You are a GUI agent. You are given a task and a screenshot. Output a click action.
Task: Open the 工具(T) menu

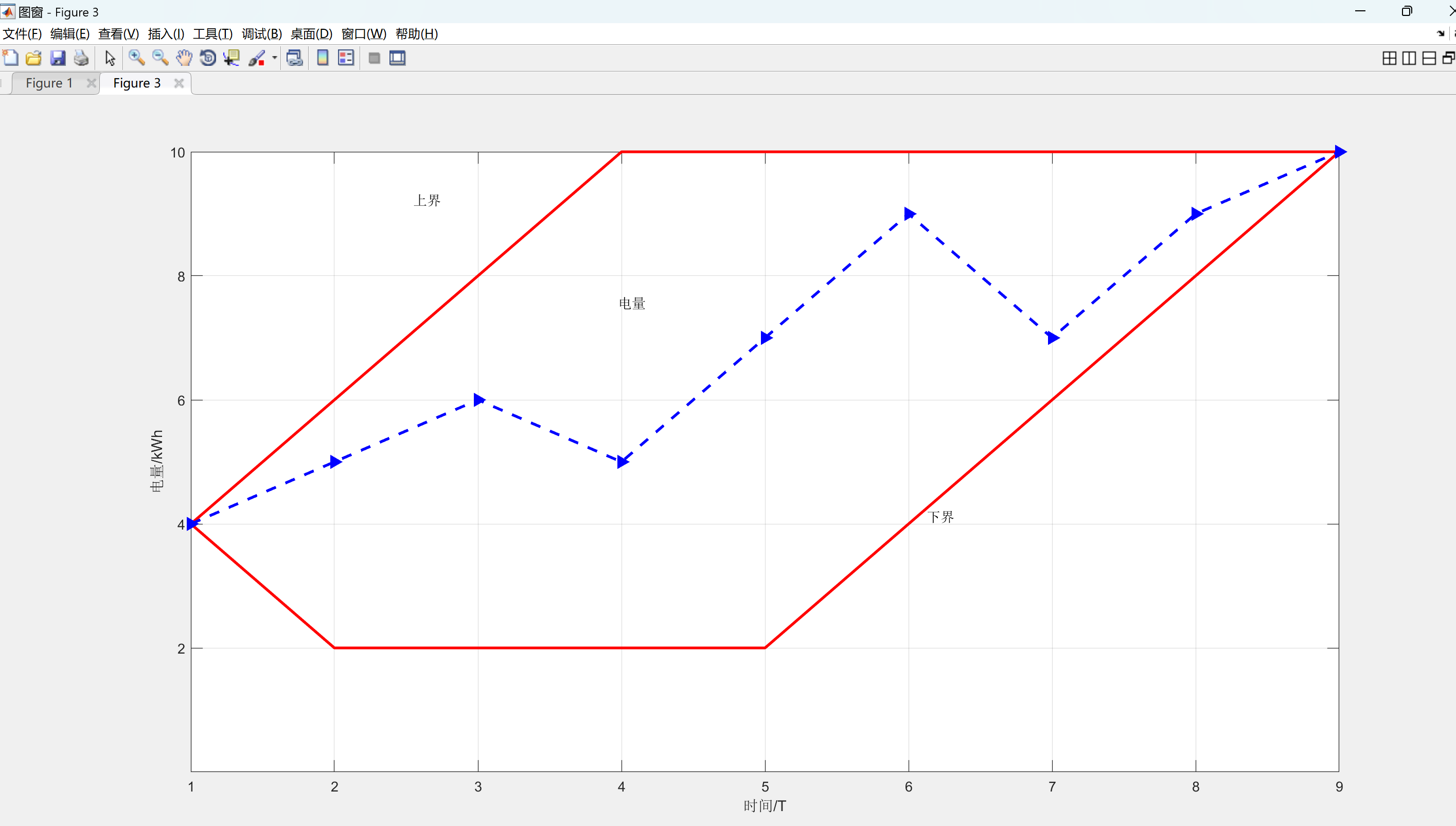[212, 34]
